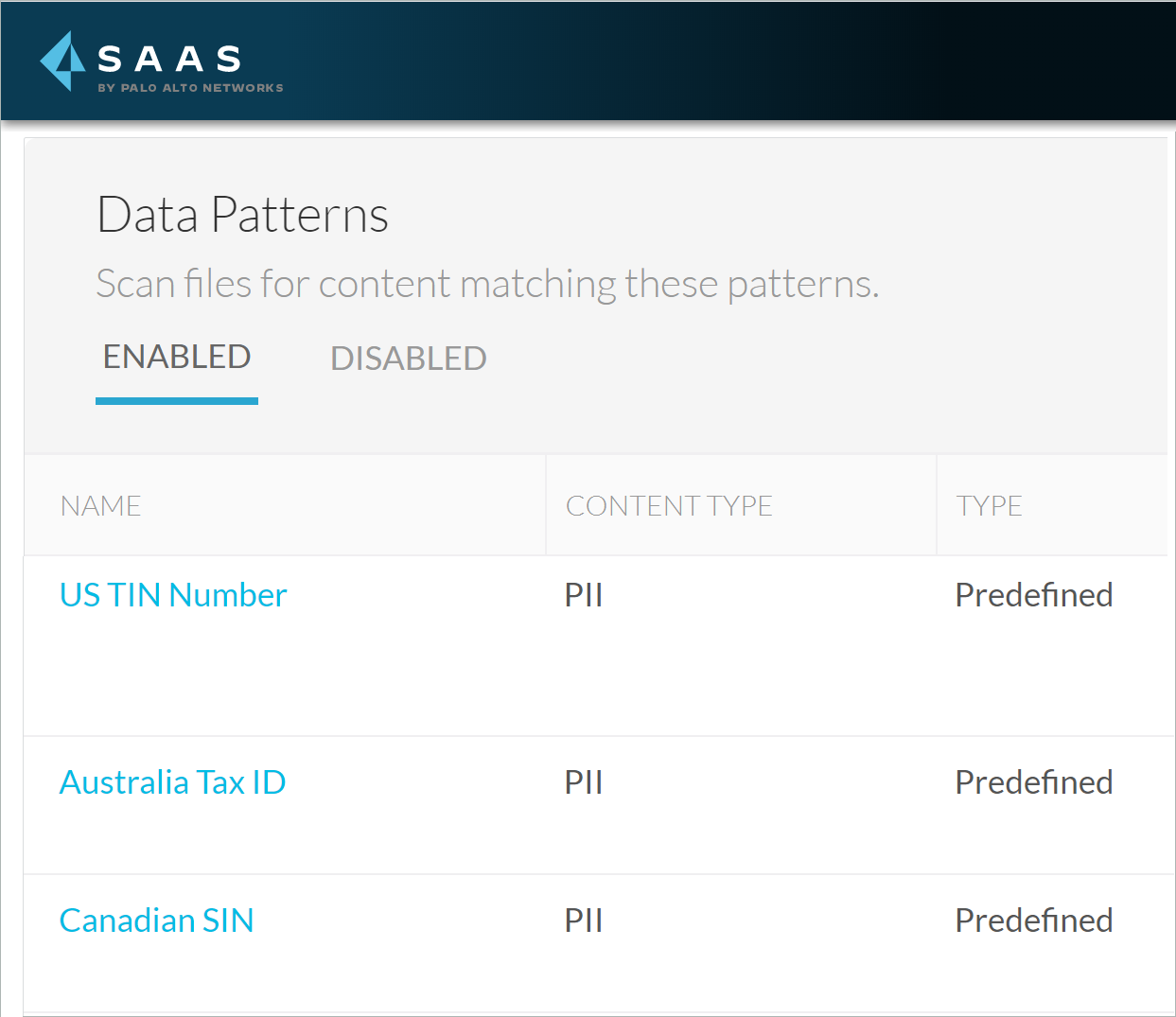Sort by the NAME column header
This screenshot has height=1017, width=1176.
[x=100, y=506]
